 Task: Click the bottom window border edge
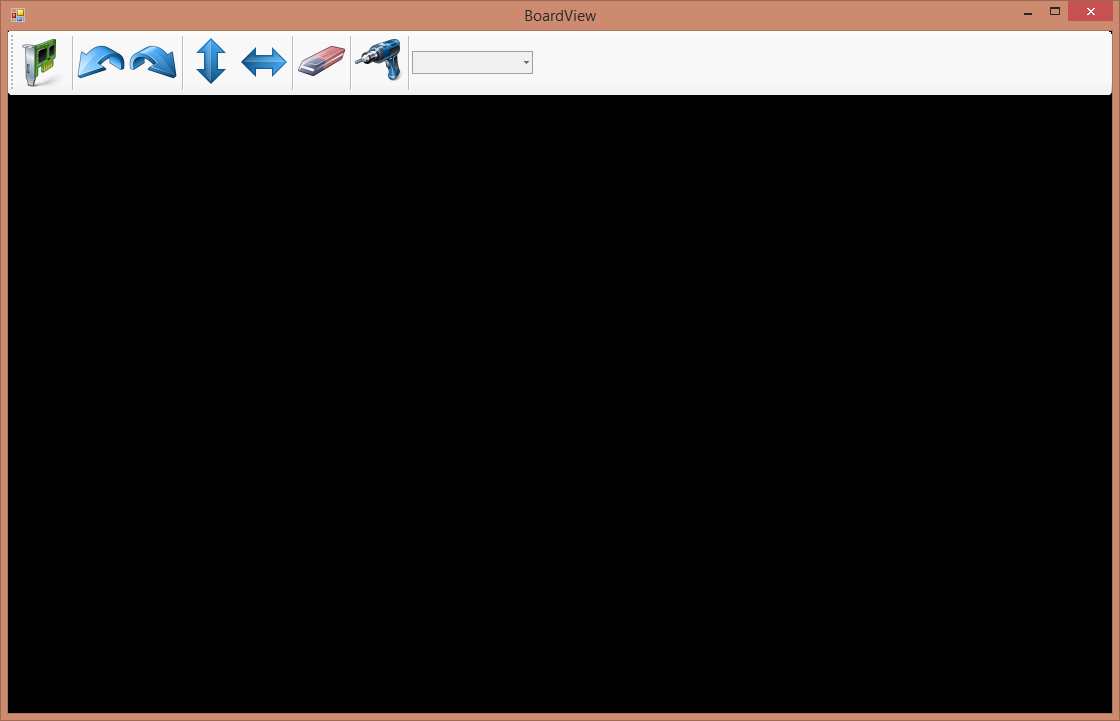[x=560, y=717]
